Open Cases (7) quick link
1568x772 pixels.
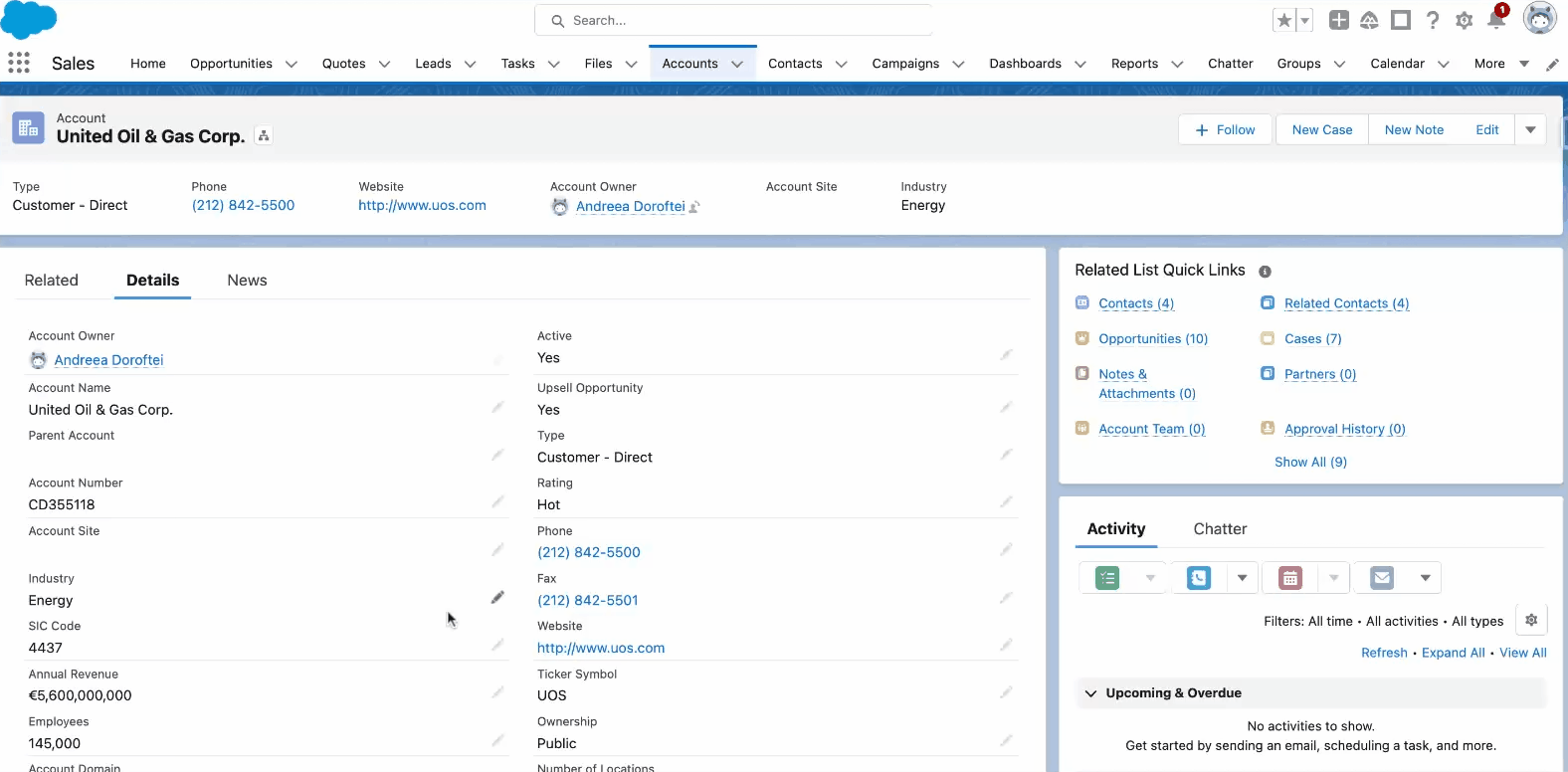tap(1313, 339)
